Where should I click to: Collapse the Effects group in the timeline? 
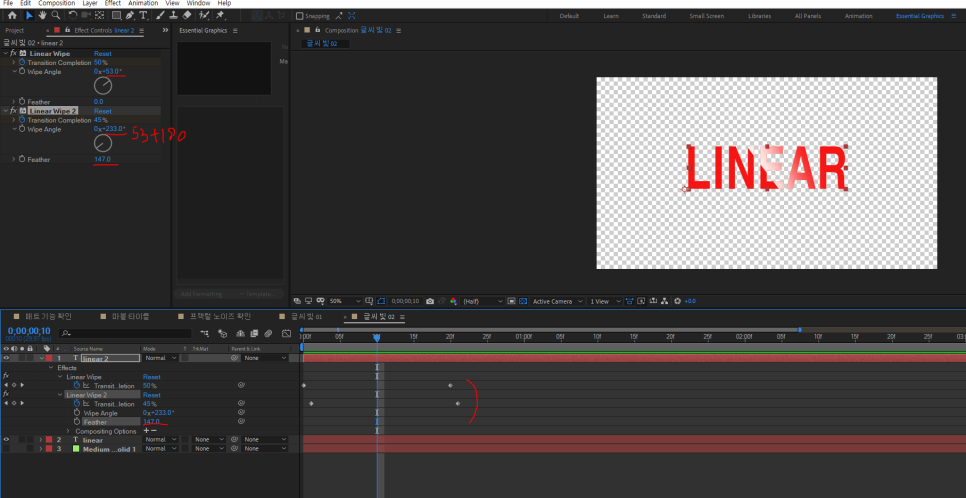point(51,368)
